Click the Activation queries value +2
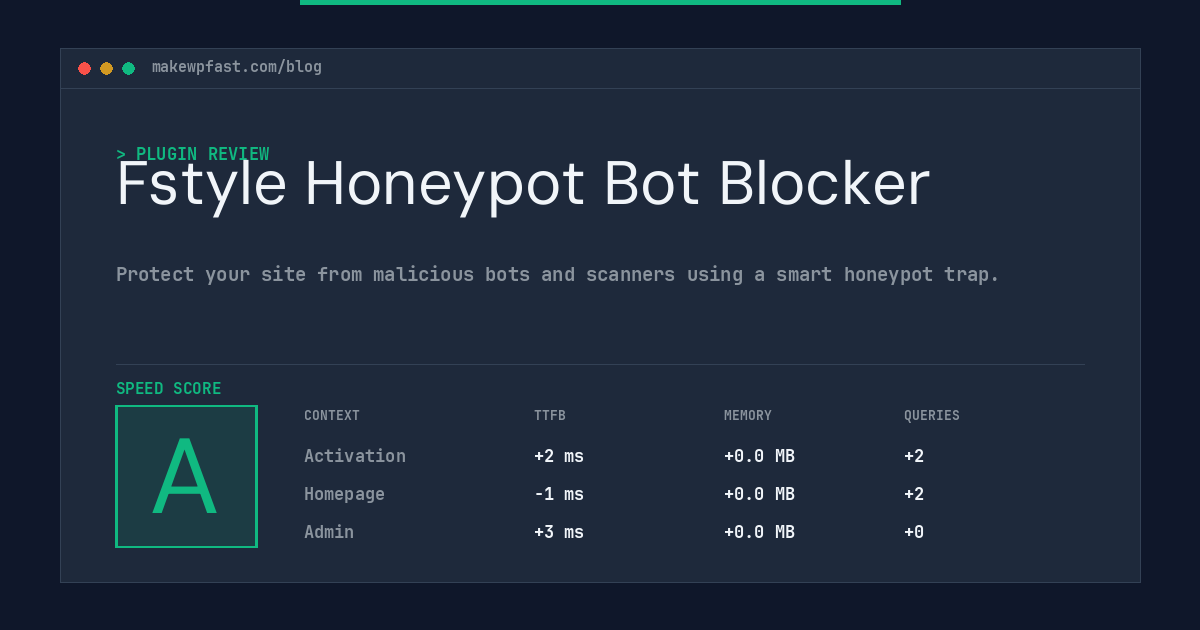 click(914, 456)
